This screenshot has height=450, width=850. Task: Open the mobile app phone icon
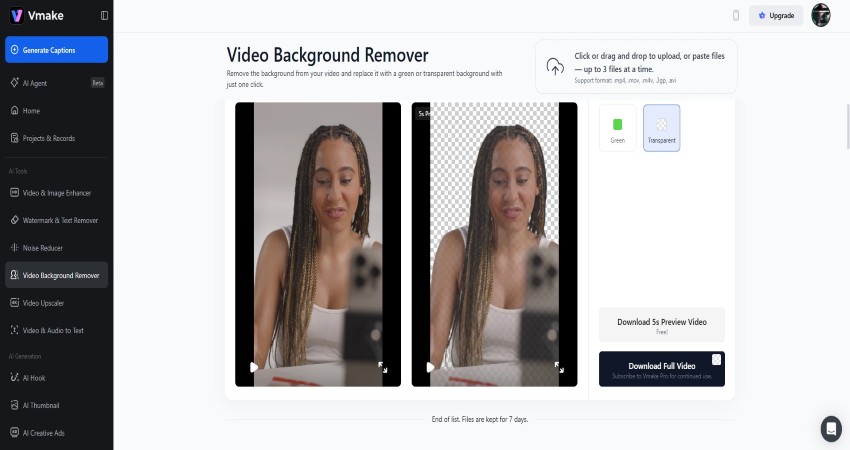pyautogui.click(x=736, y=15)
